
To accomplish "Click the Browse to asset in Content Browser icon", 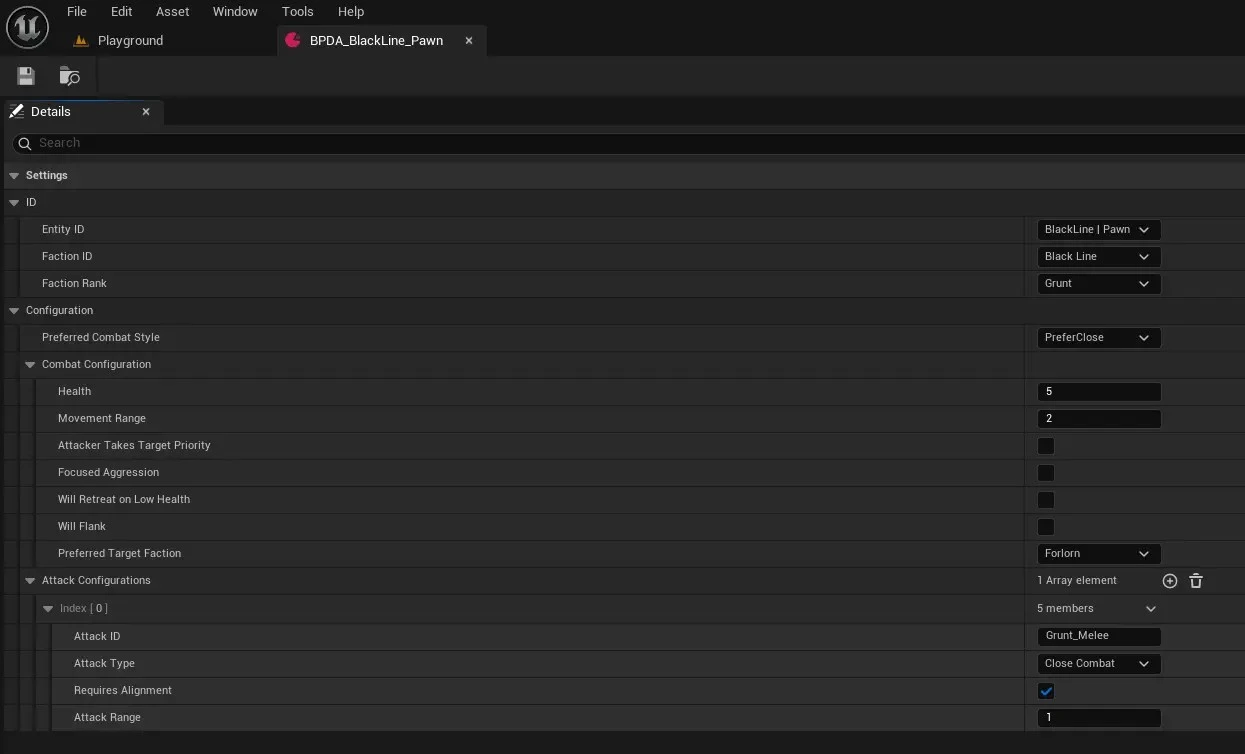I will coord(69,76).
